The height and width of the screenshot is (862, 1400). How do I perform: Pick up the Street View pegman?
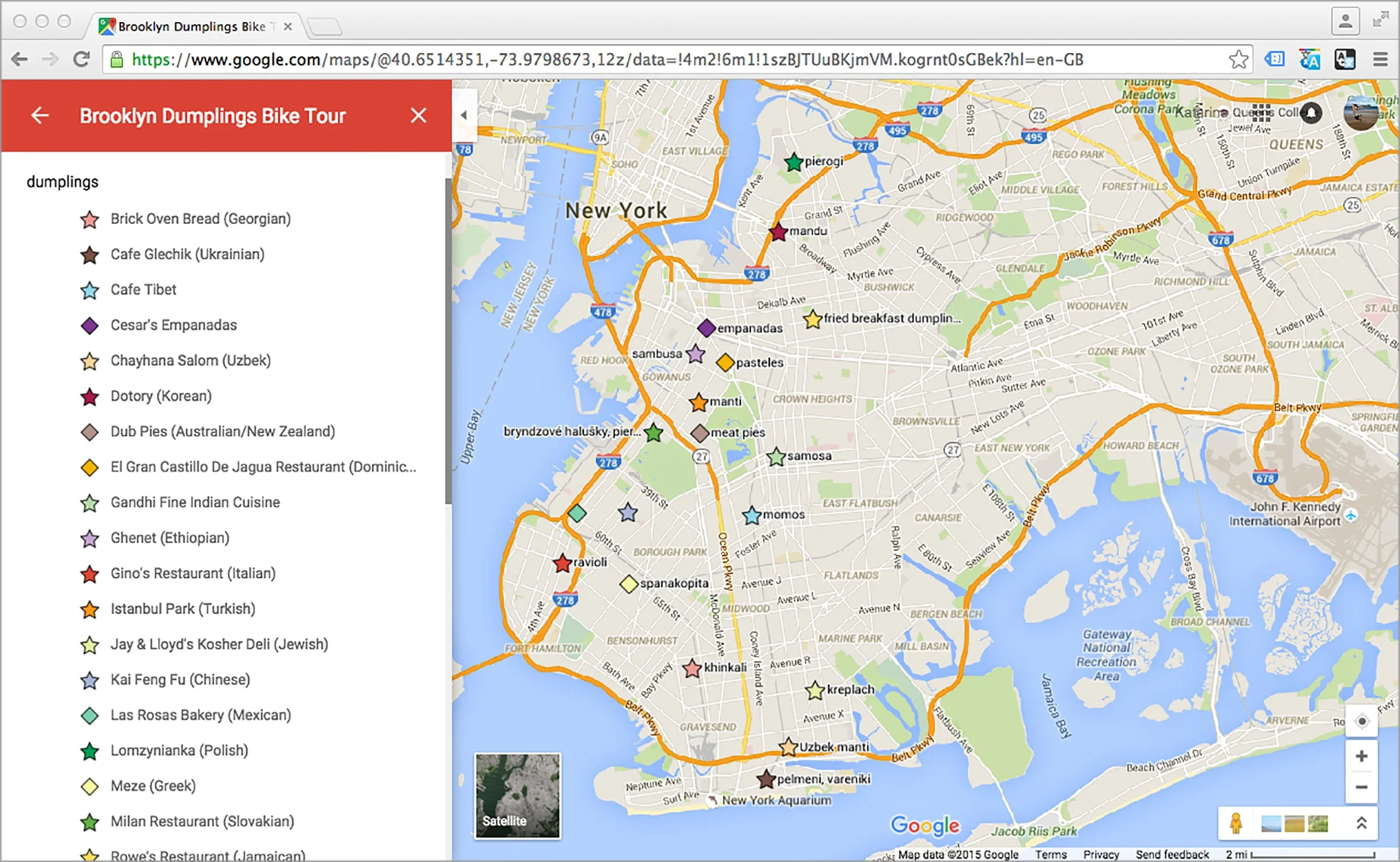point(1235,823)
